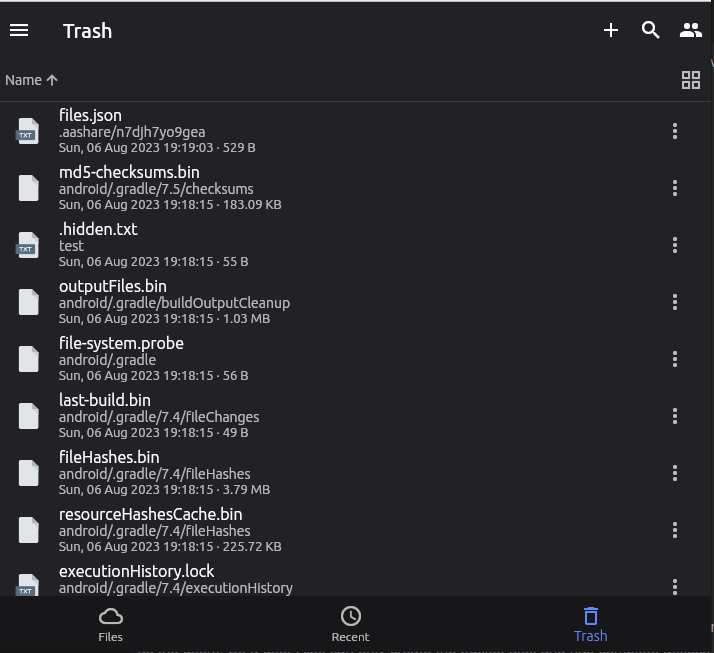Click path android/.gradle/buildOutputCleanup
The height and width of the screenshot is (653, 714).
pos(174,303)
